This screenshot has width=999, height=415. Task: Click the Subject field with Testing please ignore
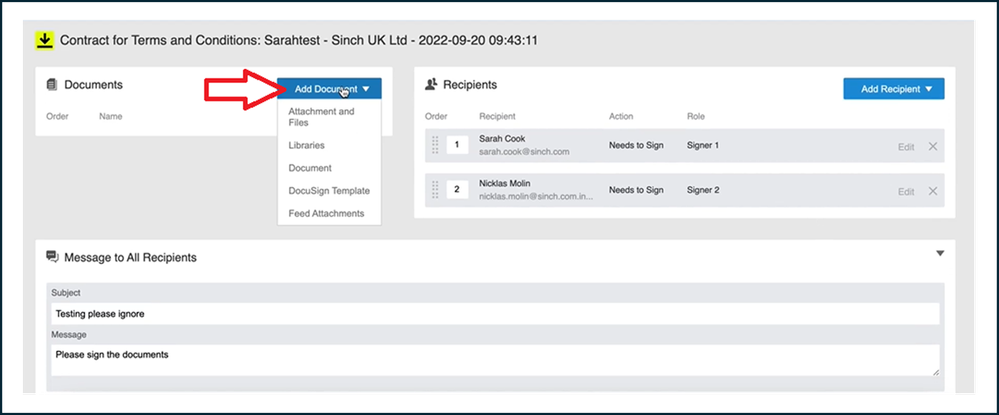click(495, 314)
